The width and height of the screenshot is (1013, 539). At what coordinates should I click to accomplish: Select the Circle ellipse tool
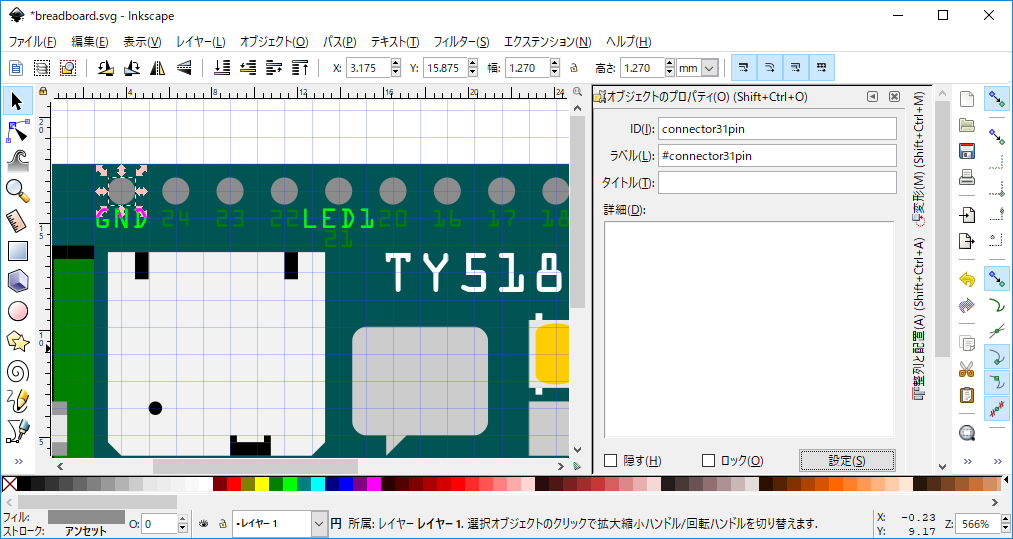tap(18, 311)
